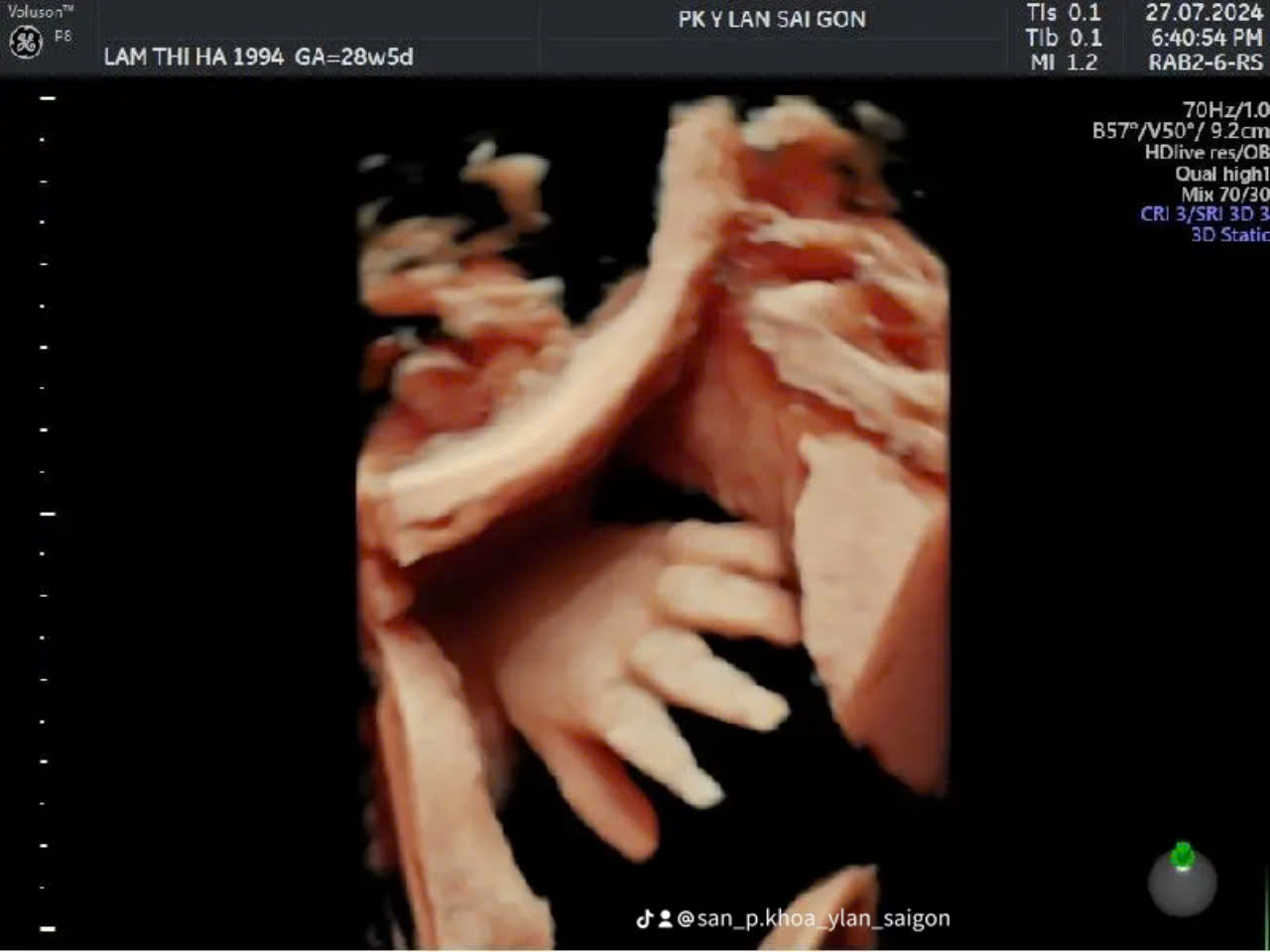Image resolution: width=1270 pixels, height=952 pixels.
Task: Click the Qual high1 setting text
Action: [1222, 173]
